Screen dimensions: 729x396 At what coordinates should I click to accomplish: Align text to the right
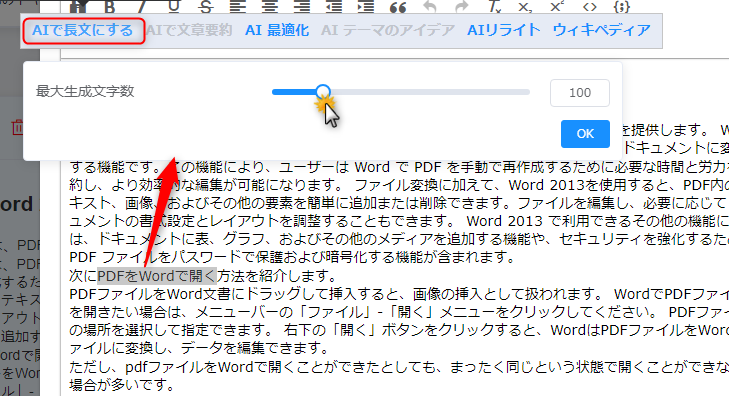[302, 7]
